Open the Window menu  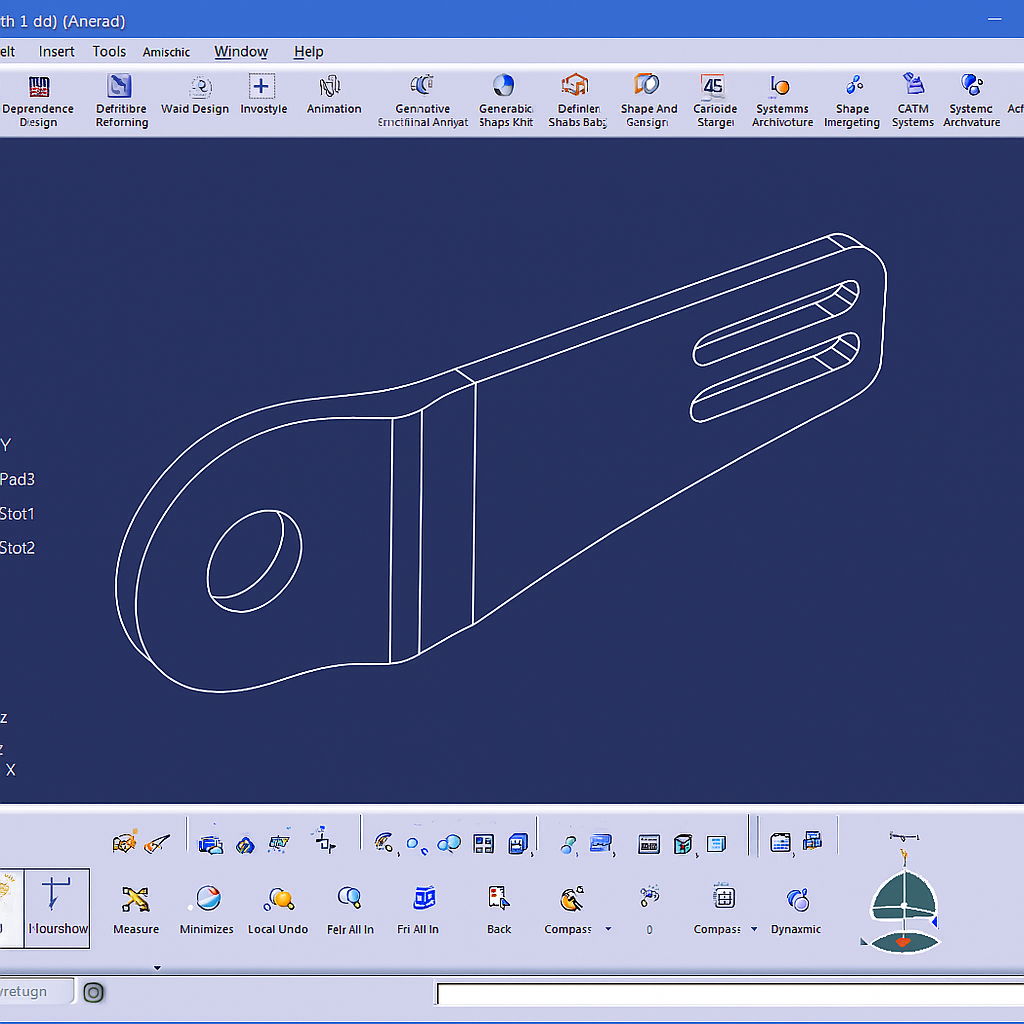click(241, 52)
